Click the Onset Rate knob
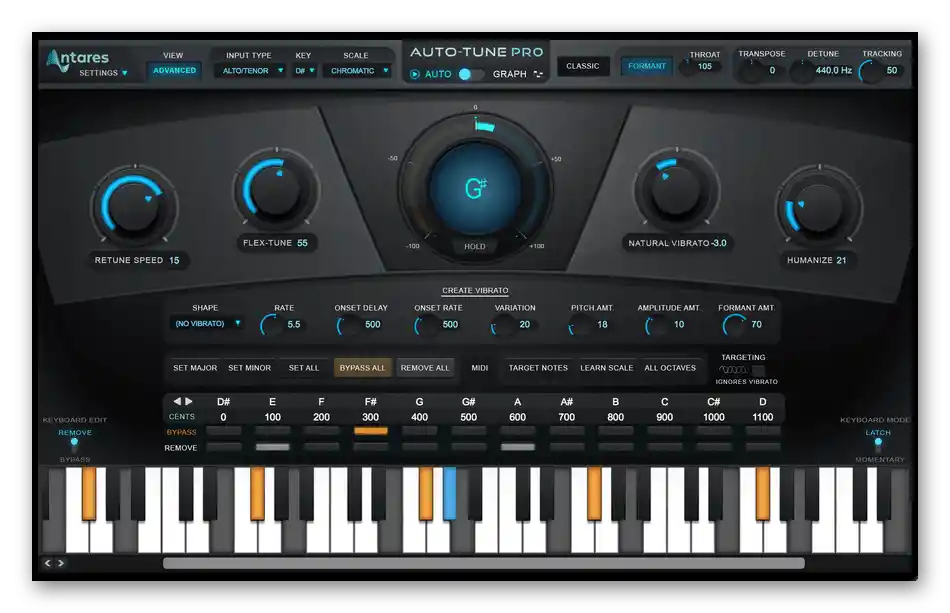 [x=425, y=325]
